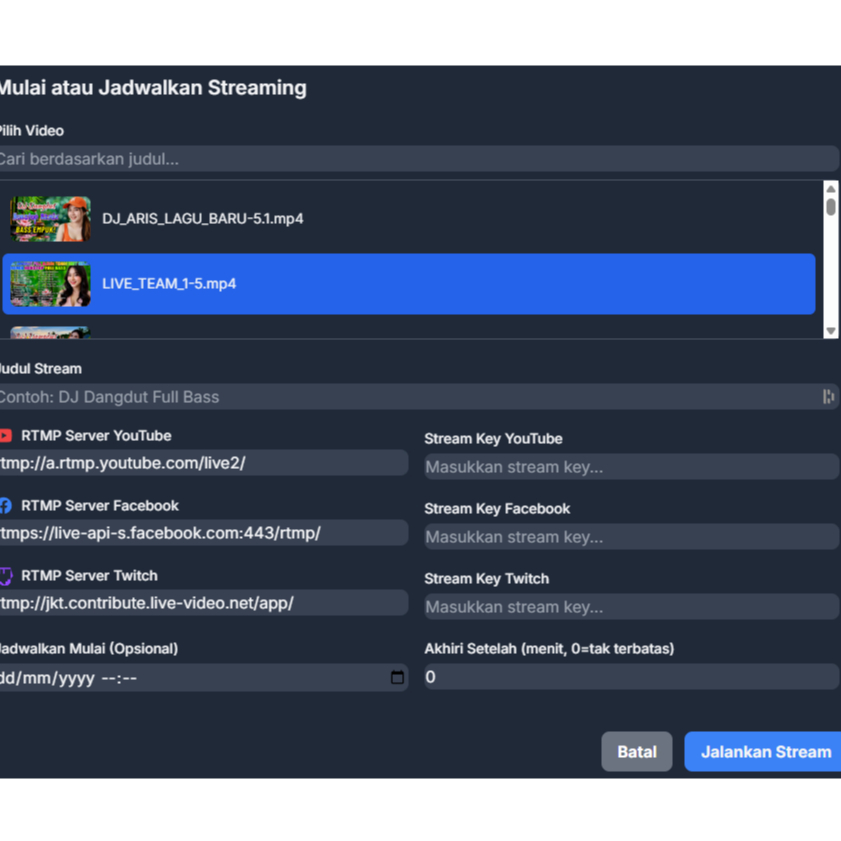Click the Cari berdasarkan judul search box

(x=420, y=158)
